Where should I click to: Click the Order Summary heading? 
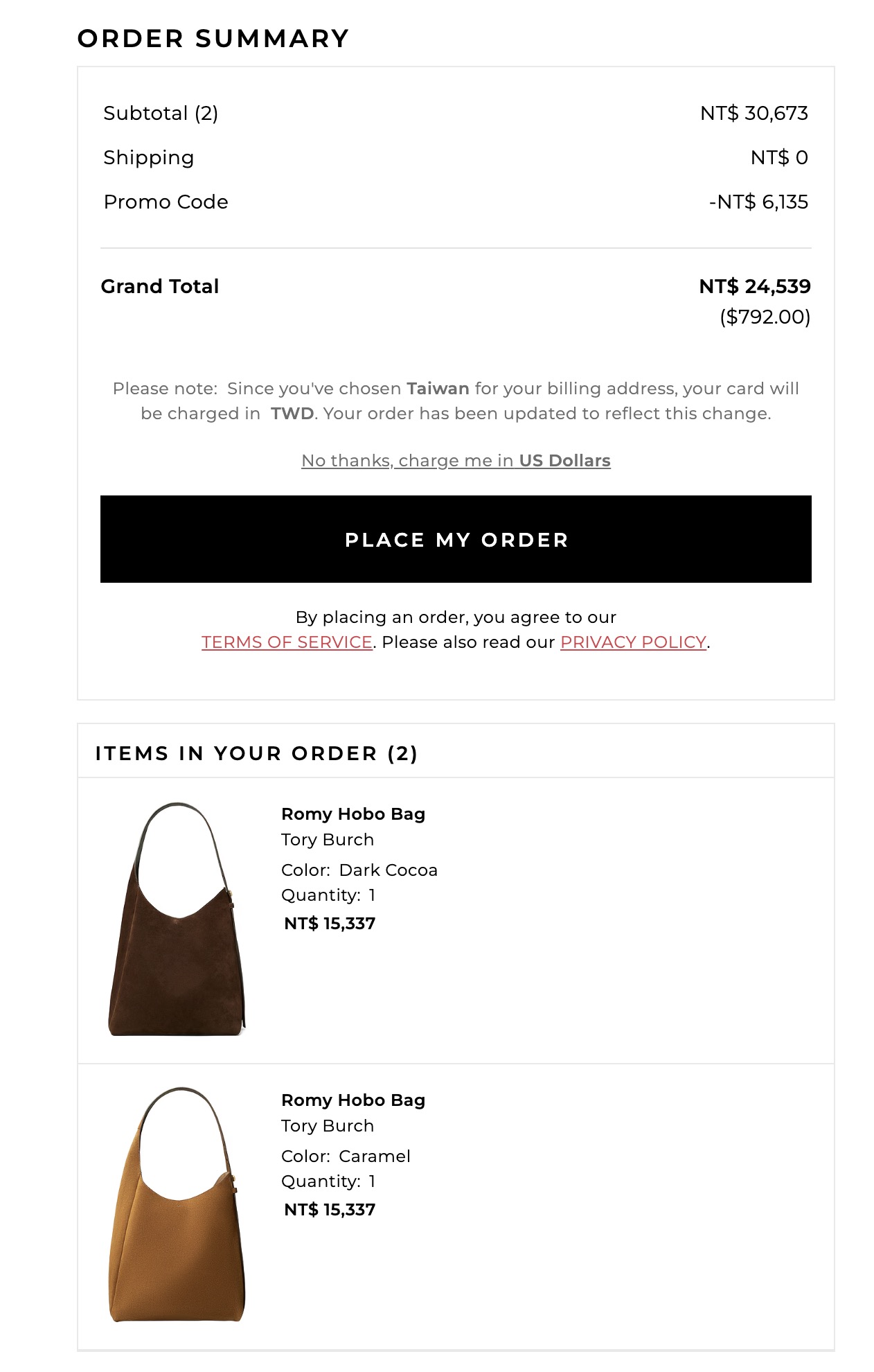pos(213,39)
